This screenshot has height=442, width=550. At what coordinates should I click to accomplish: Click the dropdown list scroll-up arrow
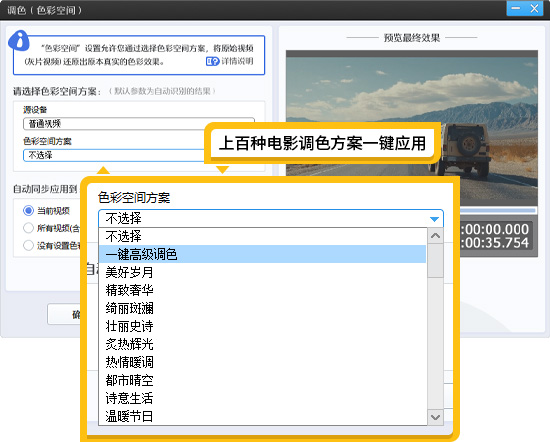pyautogui.click(x=435, y=236)
